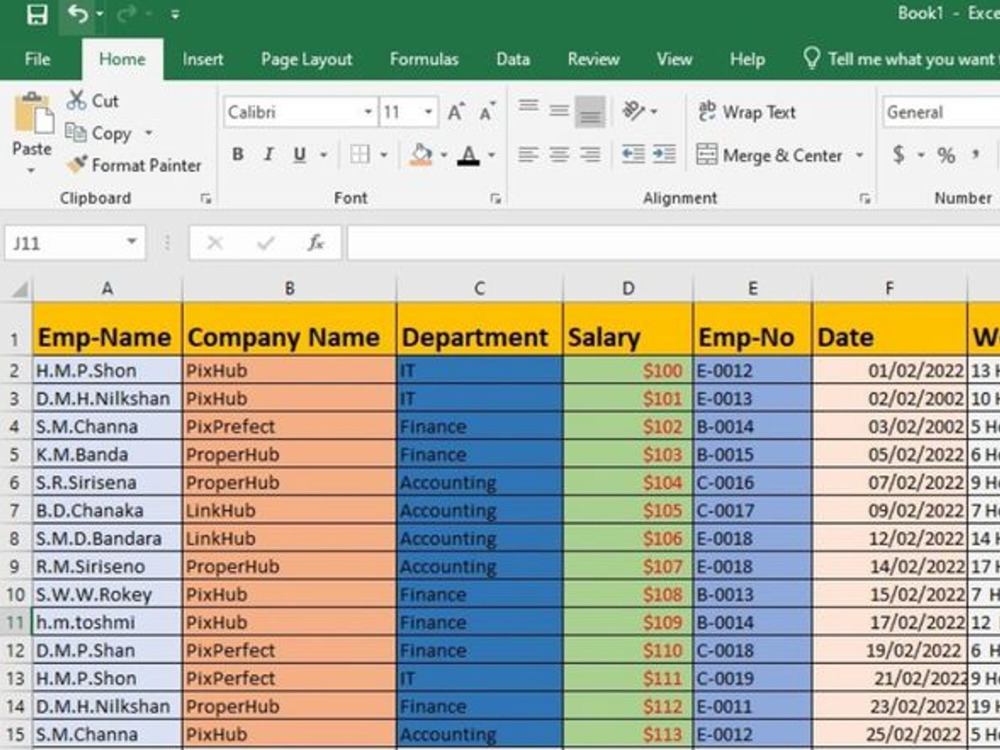Click the Borders icon
The height and width of the screenshot is (750, 1000).
coord(360,154)
